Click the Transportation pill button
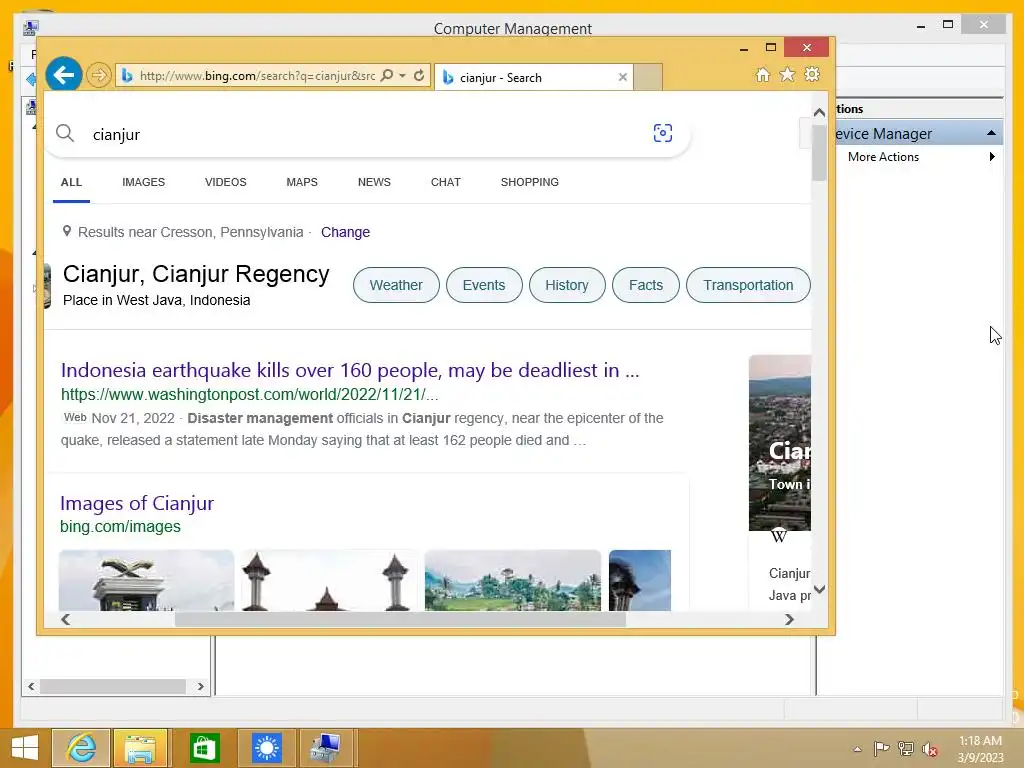1024x768 pixels. click(748, 285)
